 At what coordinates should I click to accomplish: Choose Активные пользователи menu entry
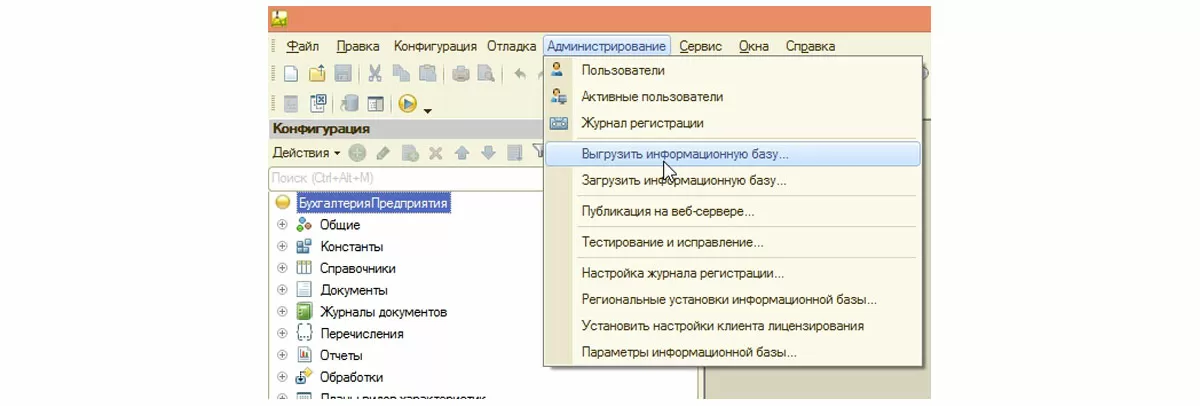click(731, 97)
